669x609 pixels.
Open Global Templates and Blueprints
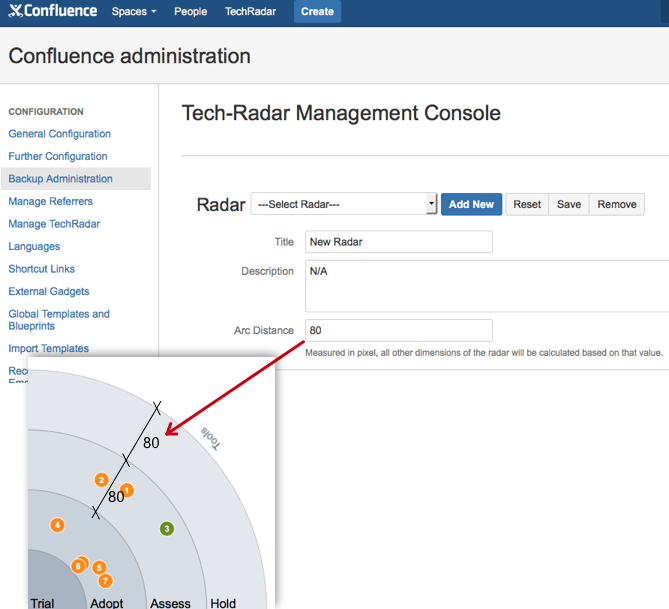tap(59, 320)
